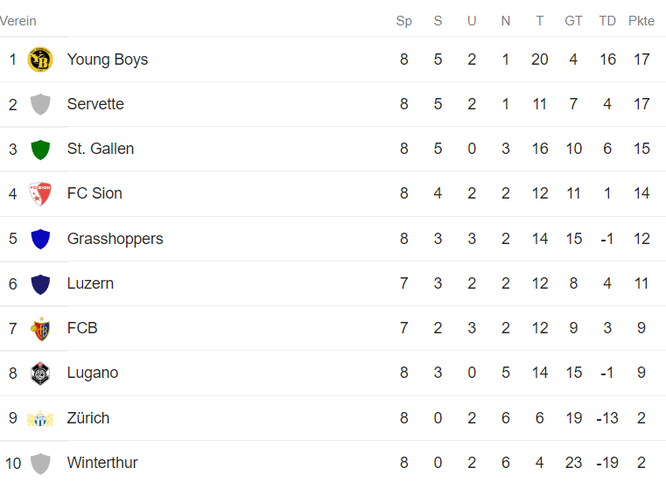The image size is (666, 489).
Task: Click the TD column header
Action: point(607,21)
